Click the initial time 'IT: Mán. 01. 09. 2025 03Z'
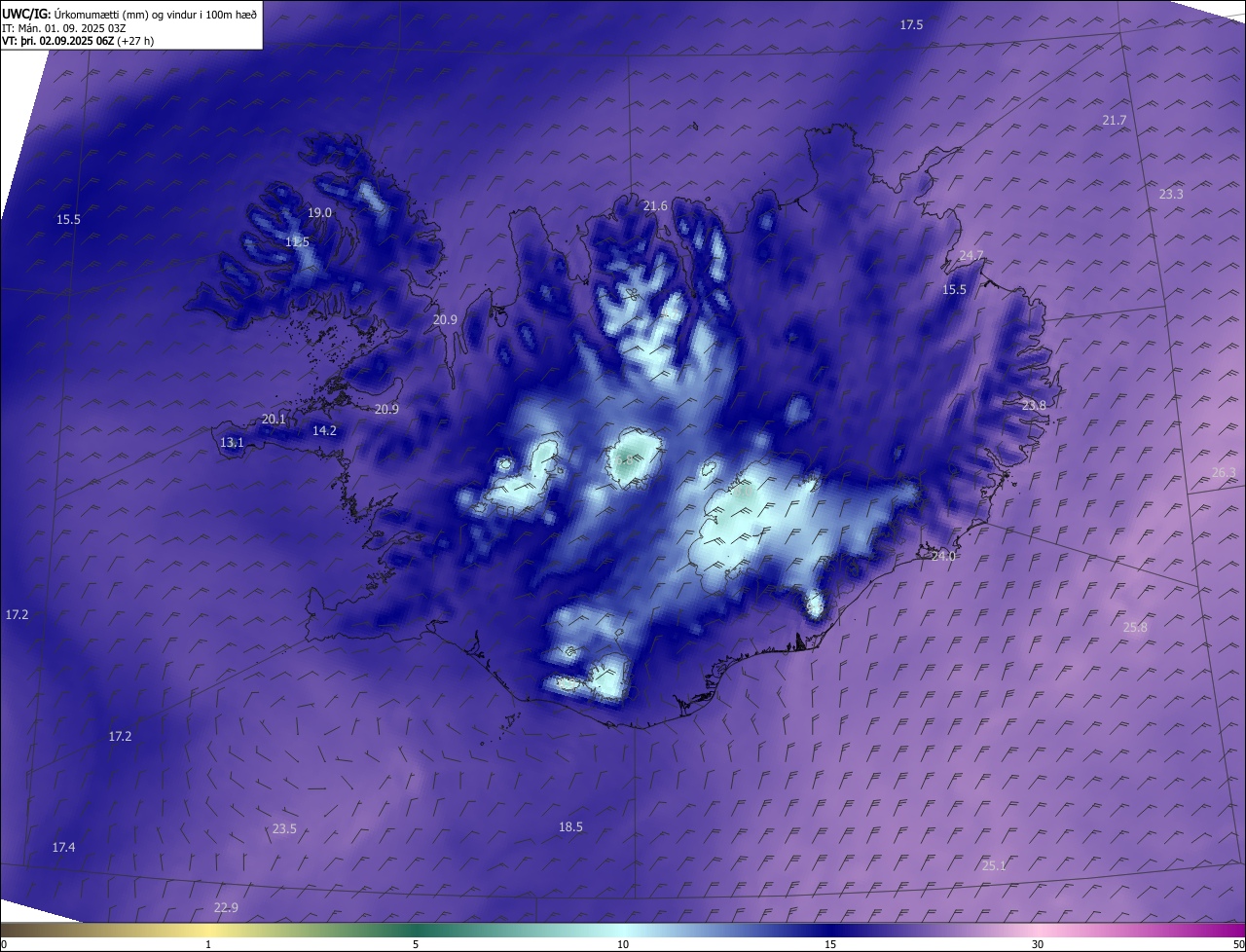 click(x=66, y=28)
